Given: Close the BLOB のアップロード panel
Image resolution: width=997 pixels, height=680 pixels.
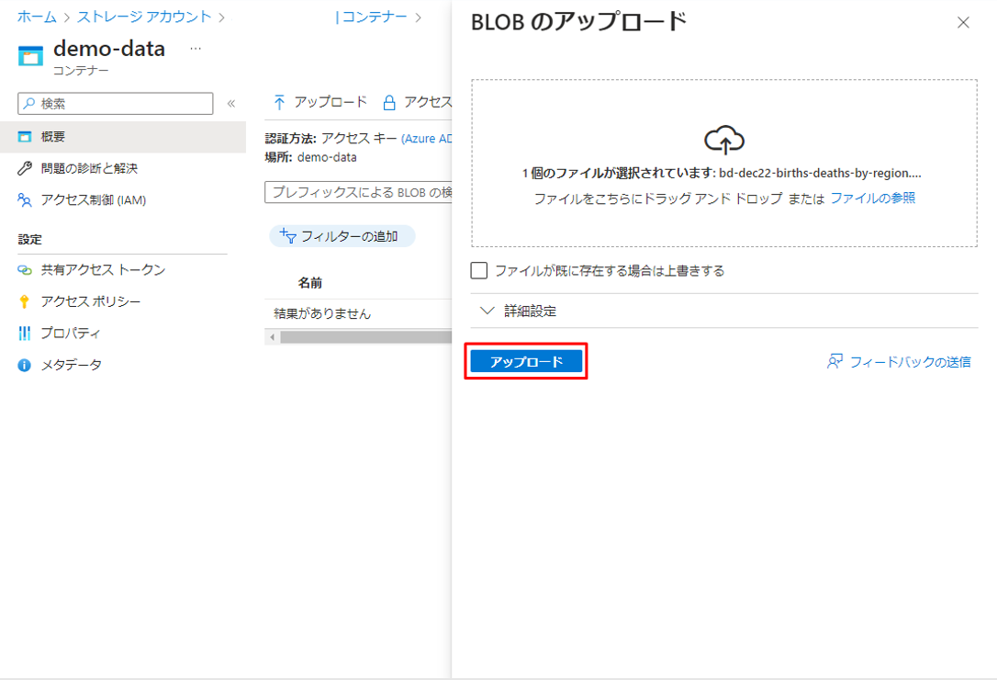Looking at the screenshot, I should point(963,23).
